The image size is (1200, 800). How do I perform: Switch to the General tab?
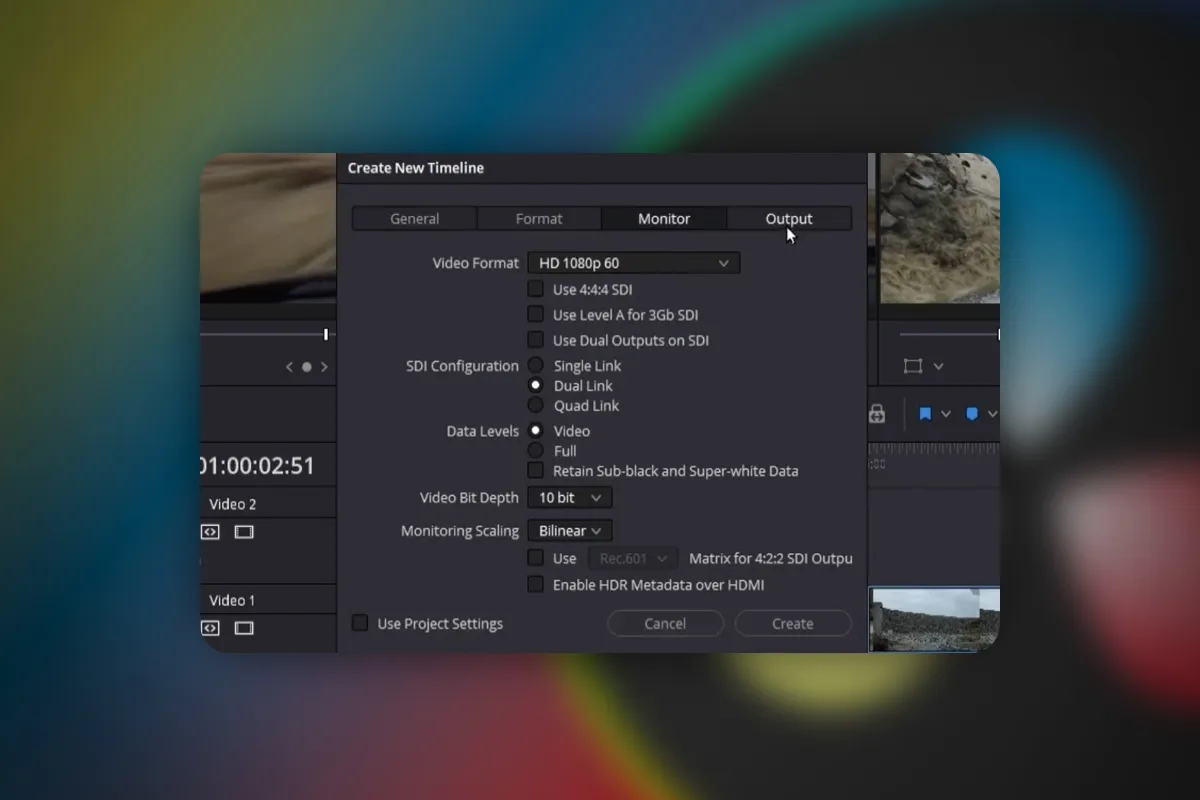pyautogui.click(x=415, y=218)
